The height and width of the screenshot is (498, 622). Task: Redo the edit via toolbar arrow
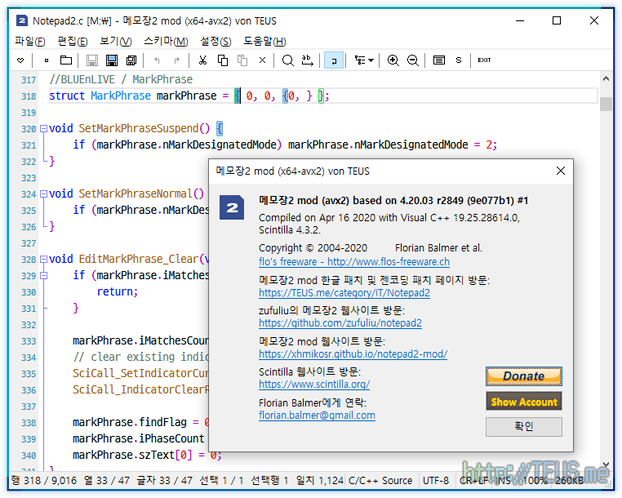pyautogui.click(x=177, y=60)
